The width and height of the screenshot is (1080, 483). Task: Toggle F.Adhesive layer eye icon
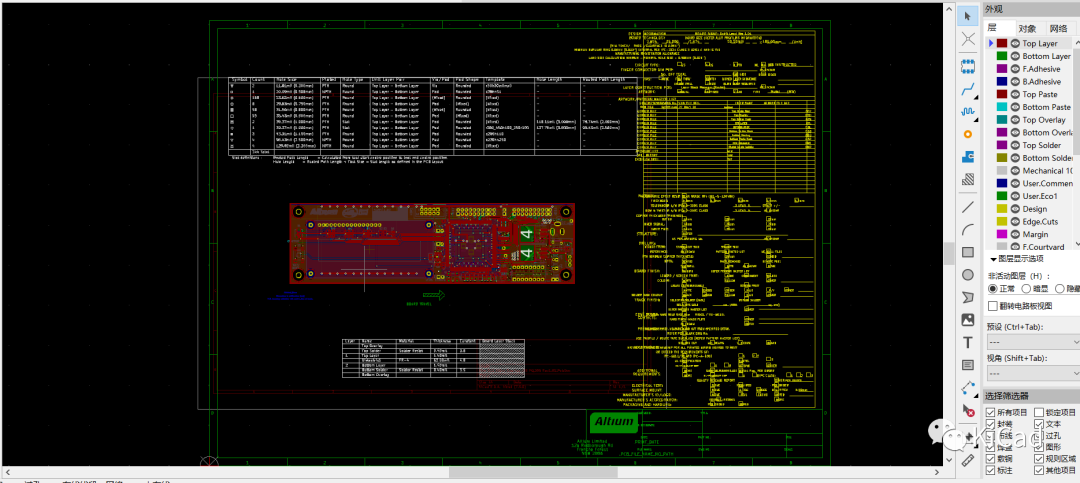[1015, 69]
